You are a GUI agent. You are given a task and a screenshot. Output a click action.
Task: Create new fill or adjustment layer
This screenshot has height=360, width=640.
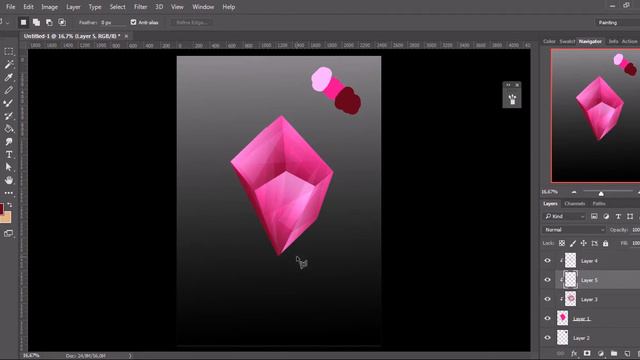point(600,353)
